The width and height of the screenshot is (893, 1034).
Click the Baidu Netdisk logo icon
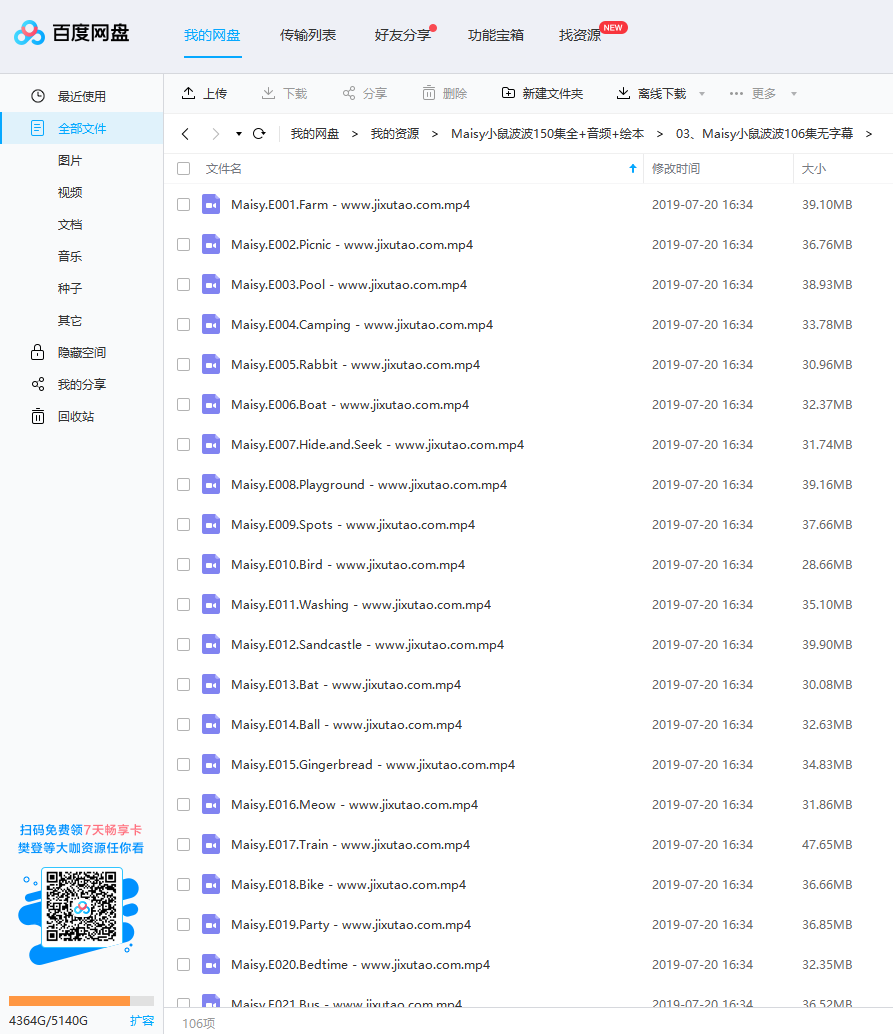coord(29,33)
